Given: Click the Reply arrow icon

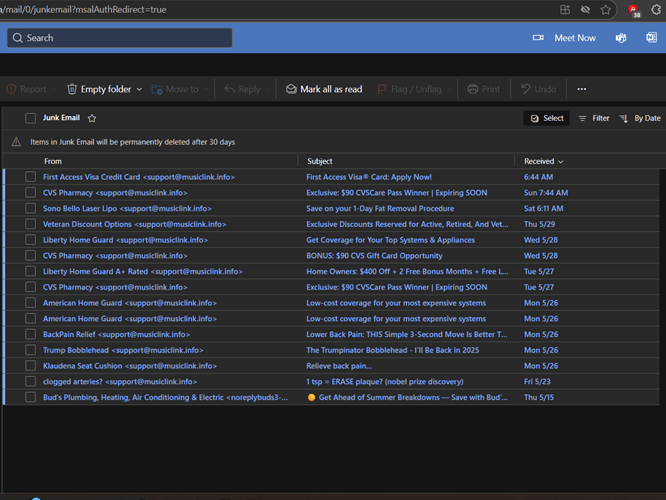Looking at the screenshot, I should (229, 89).
